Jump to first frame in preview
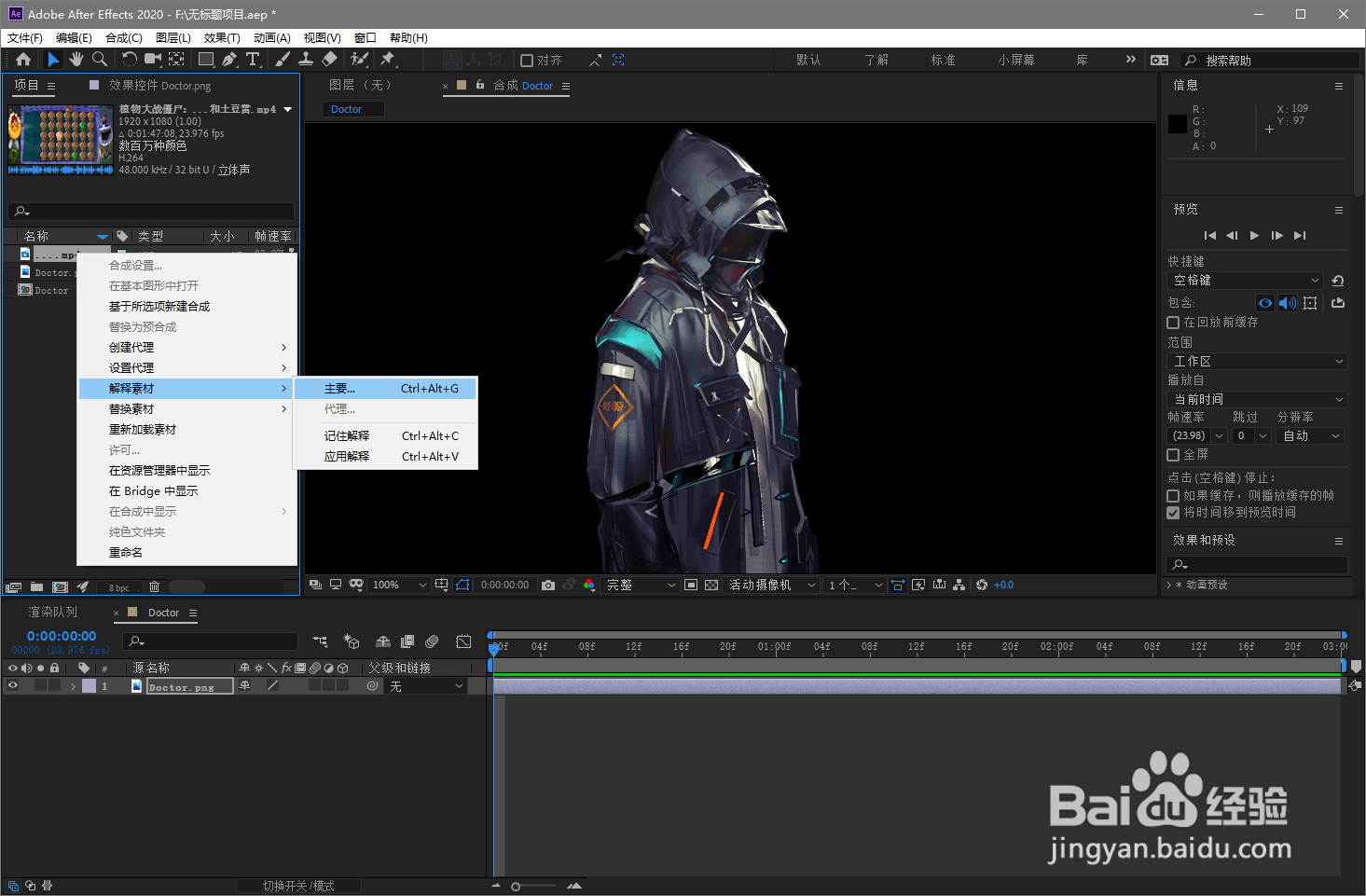This screenshot has height=896, width=1366. coord(1209,236)
